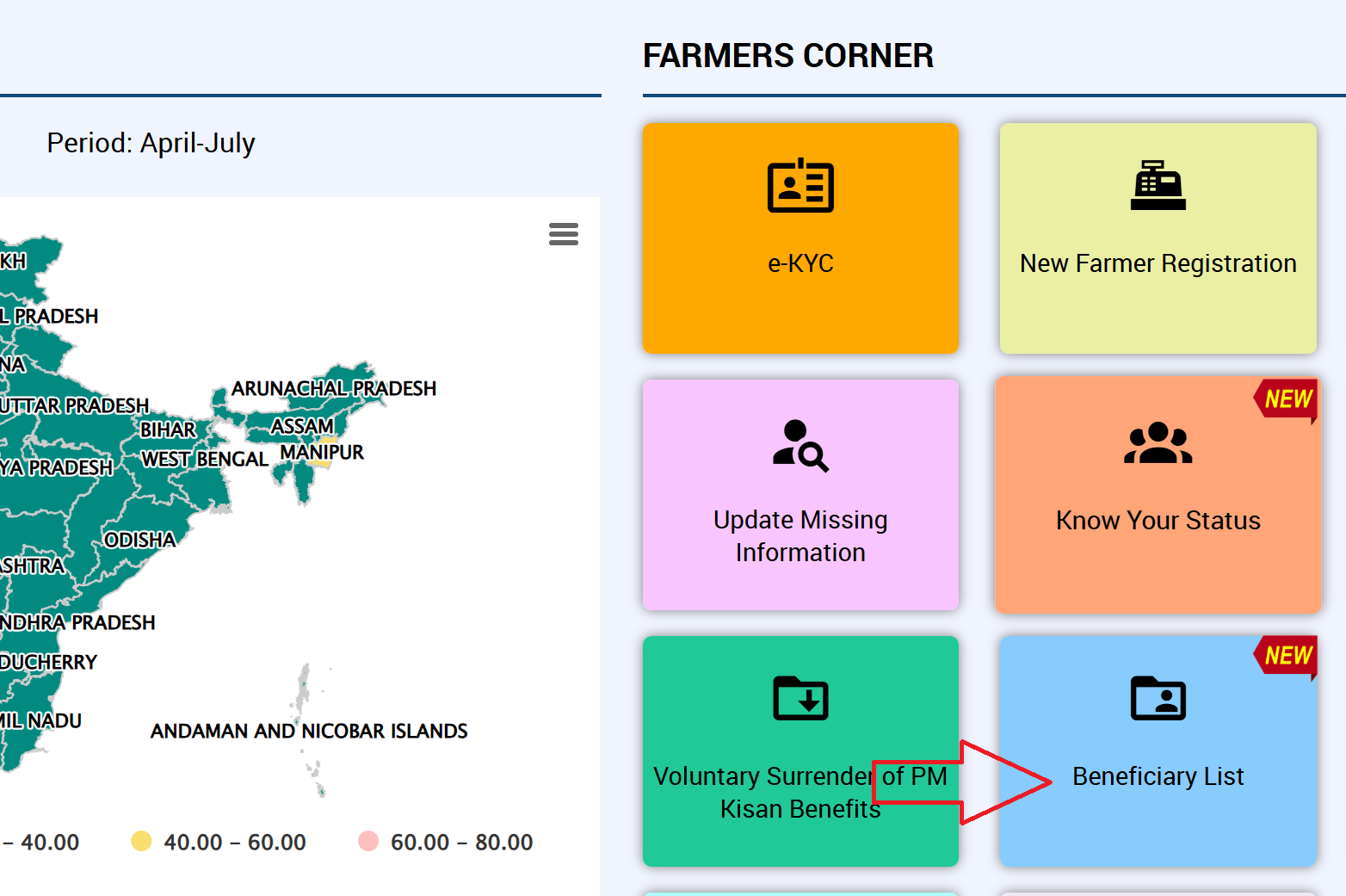Image resolution: width=1346 pixels, height=896 pixels.
Task: Click the yellow legend color swatch
Action: click(142, 842)
